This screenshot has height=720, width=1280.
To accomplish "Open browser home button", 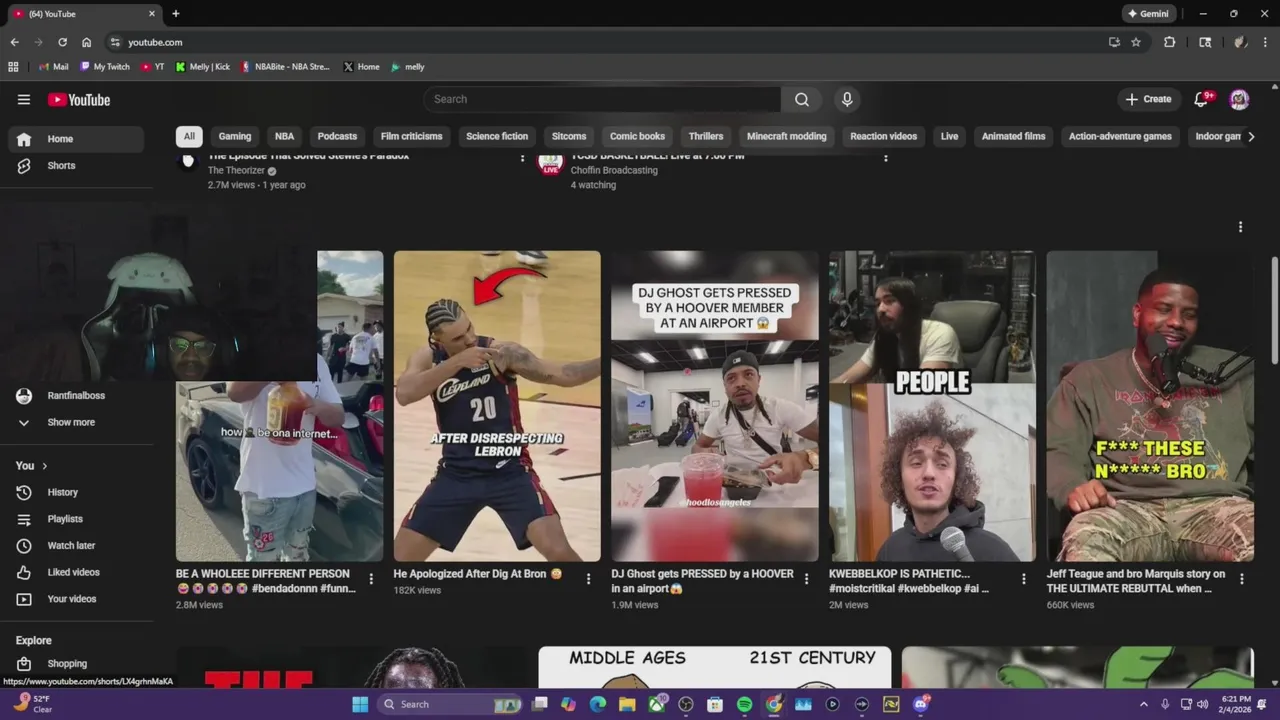I will (x=86, y=42).
